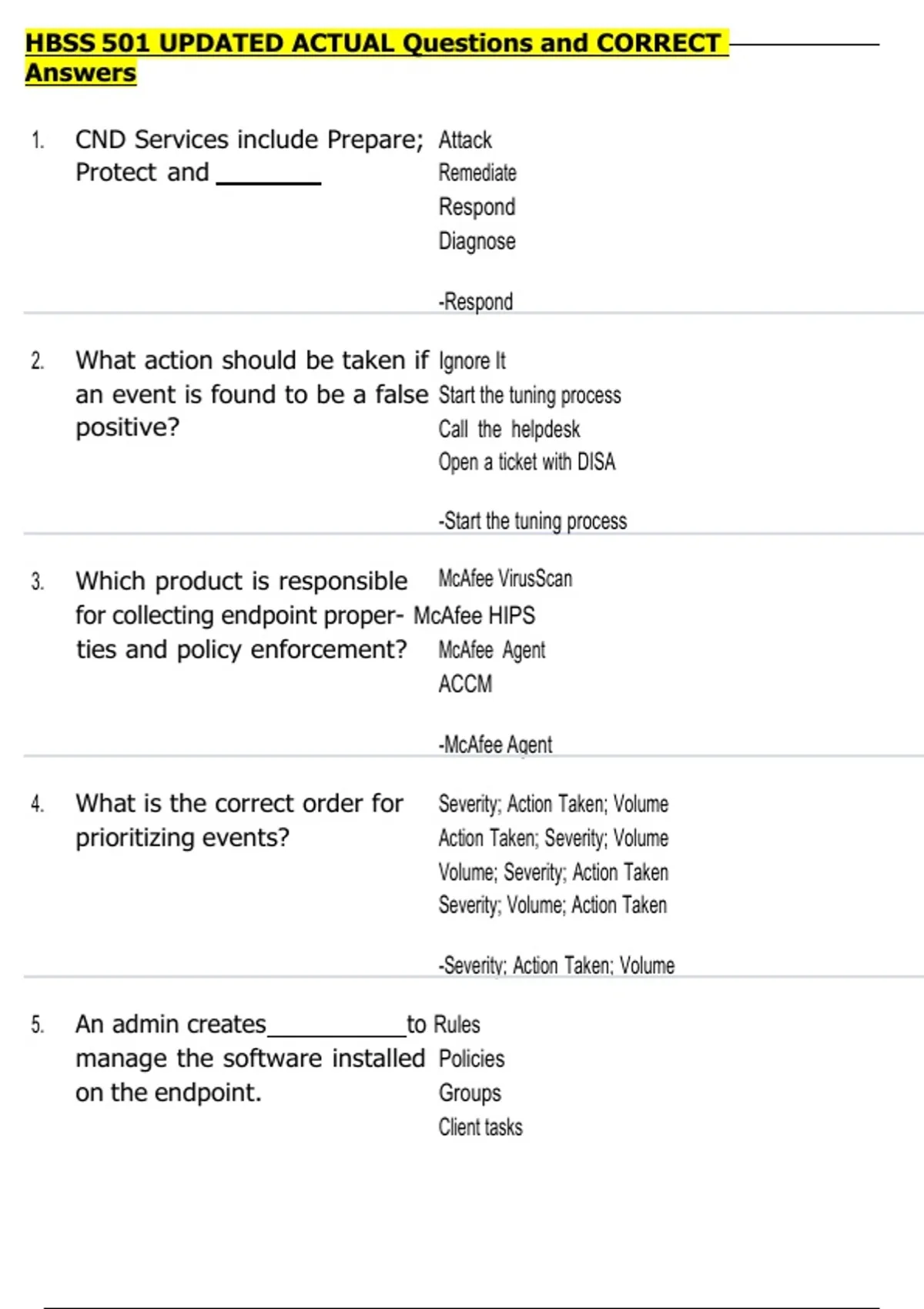Select the 'Ignore It' answer choice
The height and width of the screenshot is (1309, 924).
(x=472, y=360)
